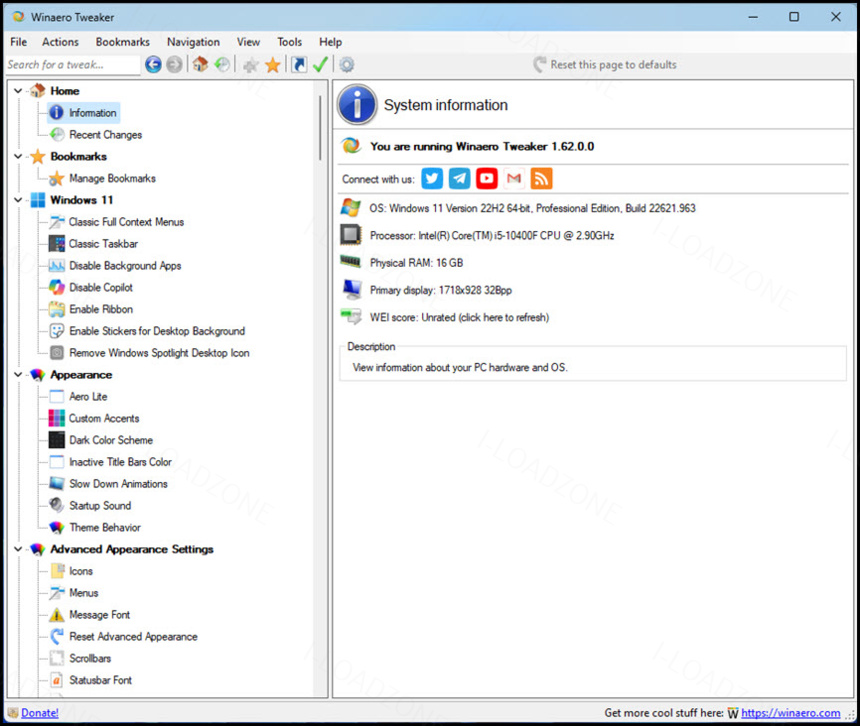Viewport: 860px width, 726px height.
Task: Open the RSS feed icon
Action: click(x=541, y=179)
